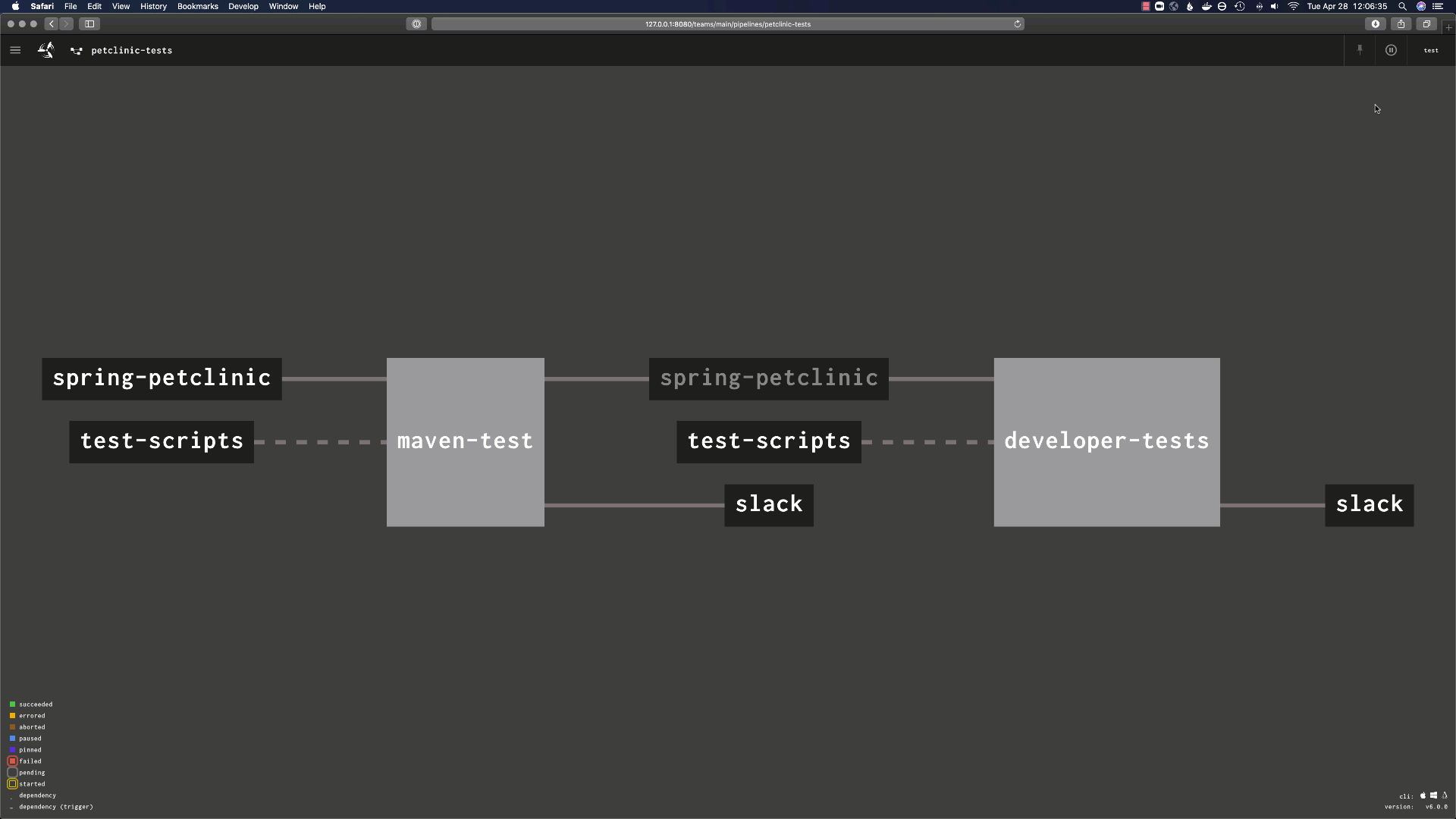This screenshot has height=819, width=1456.
Task: Click the Concourse logo home icon
Action: point(46,50)
